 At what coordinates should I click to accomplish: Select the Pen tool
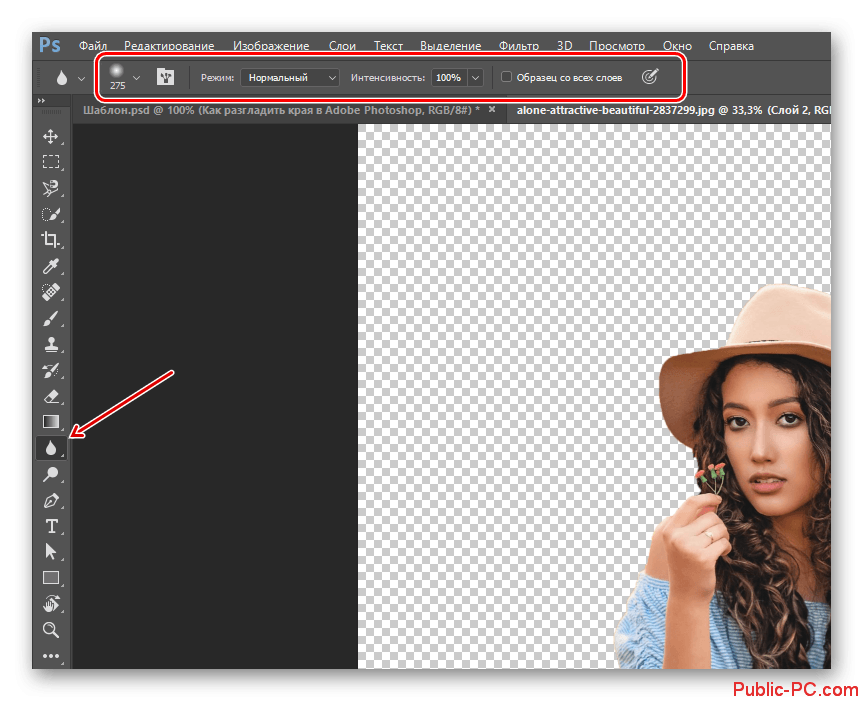point(50,500)
